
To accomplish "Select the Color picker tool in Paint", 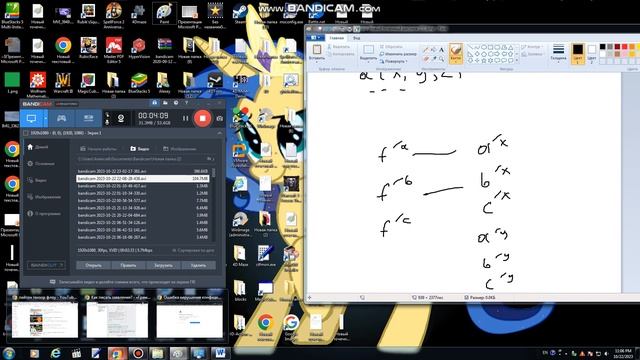I will tap(433, 59).
